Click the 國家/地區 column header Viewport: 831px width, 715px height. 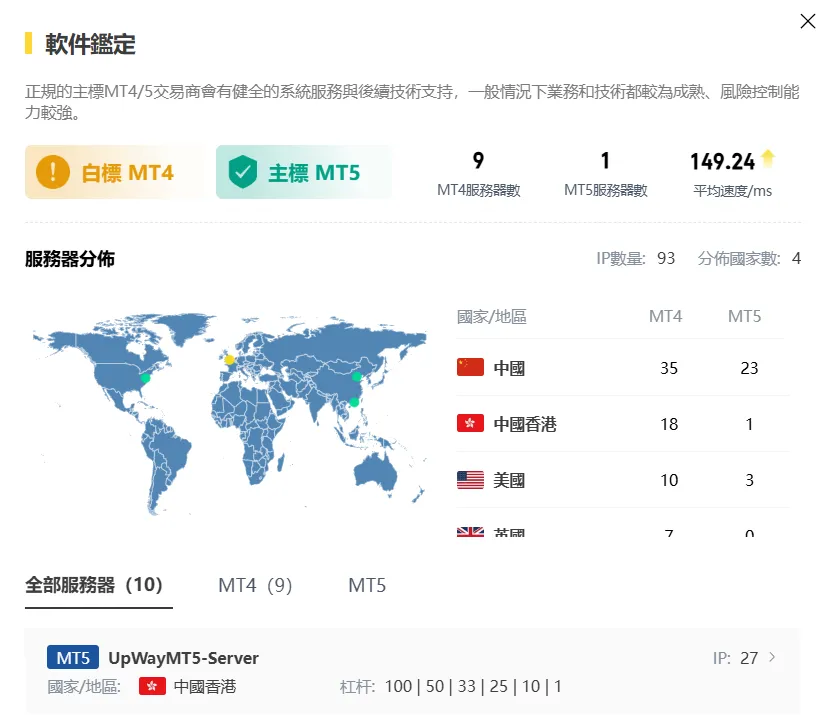coord(491,316)
